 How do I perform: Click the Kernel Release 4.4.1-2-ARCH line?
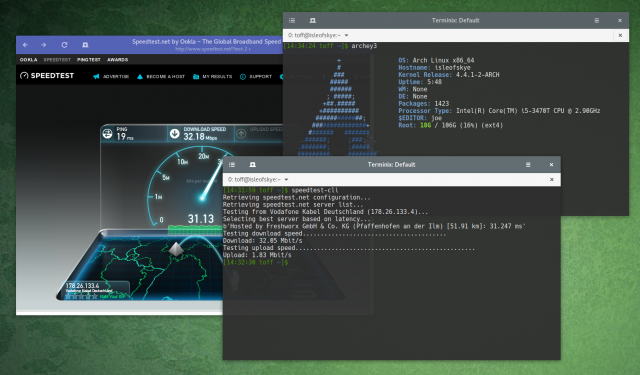pos(449,75)
